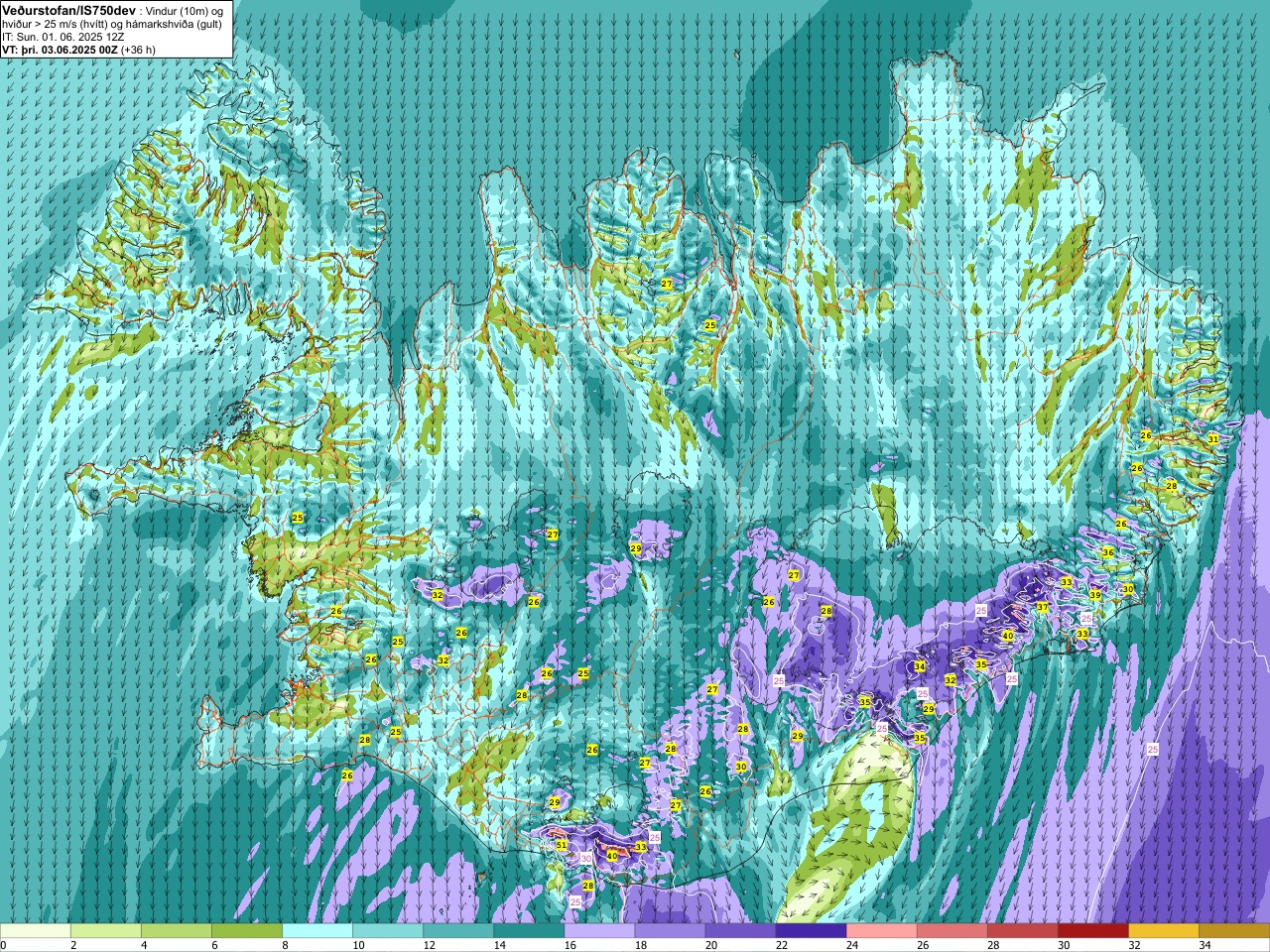This screenshot has width=1270, height=952.
Task: Select the light cyan 8–10 legend swatch
Action: click(x=317, y=931)
